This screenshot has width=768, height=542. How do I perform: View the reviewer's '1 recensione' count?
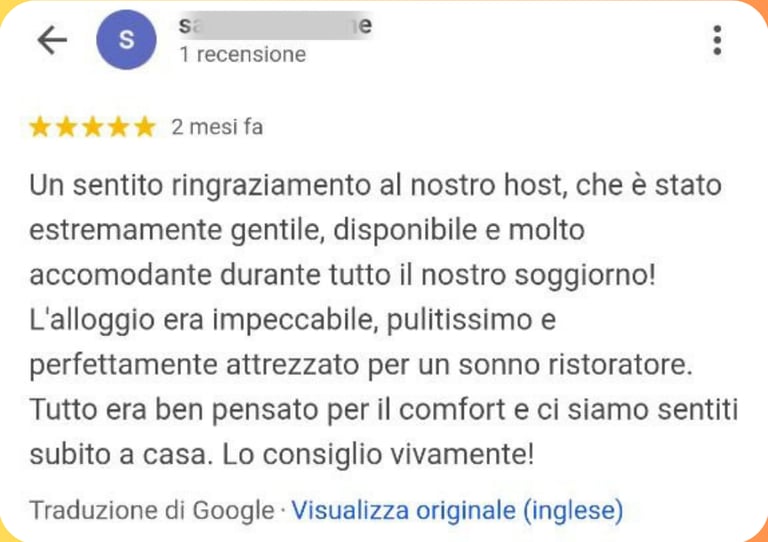pyautogui.click(x=243, y=54)
